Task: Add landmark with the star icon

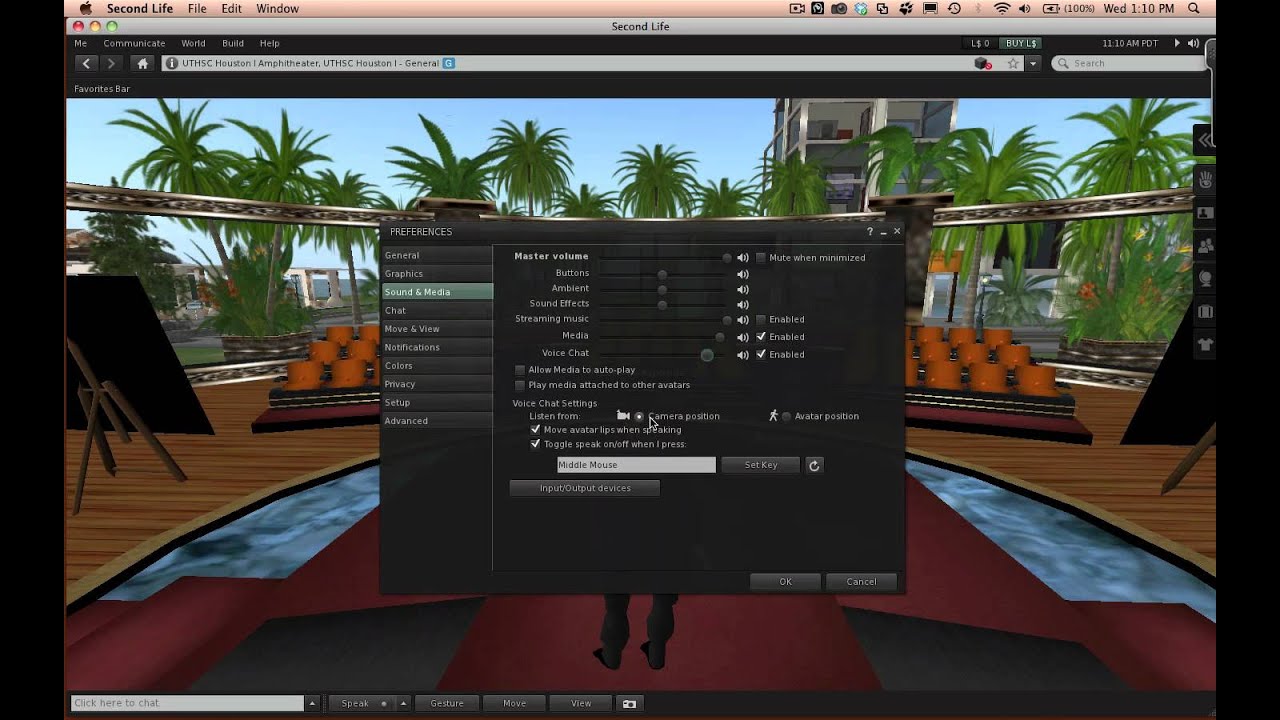Action: [x=1013, y=63]
